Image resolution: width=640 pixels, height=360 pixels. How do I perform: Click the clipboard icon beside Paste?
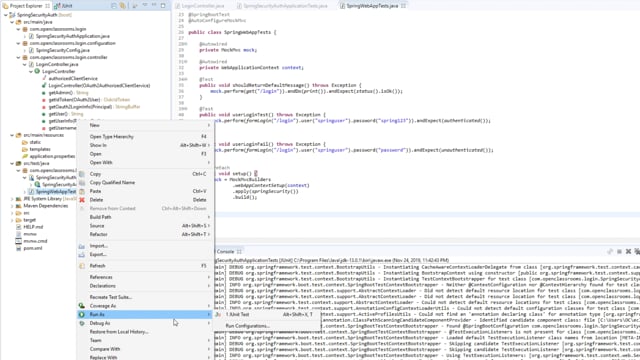click(82, 191)
